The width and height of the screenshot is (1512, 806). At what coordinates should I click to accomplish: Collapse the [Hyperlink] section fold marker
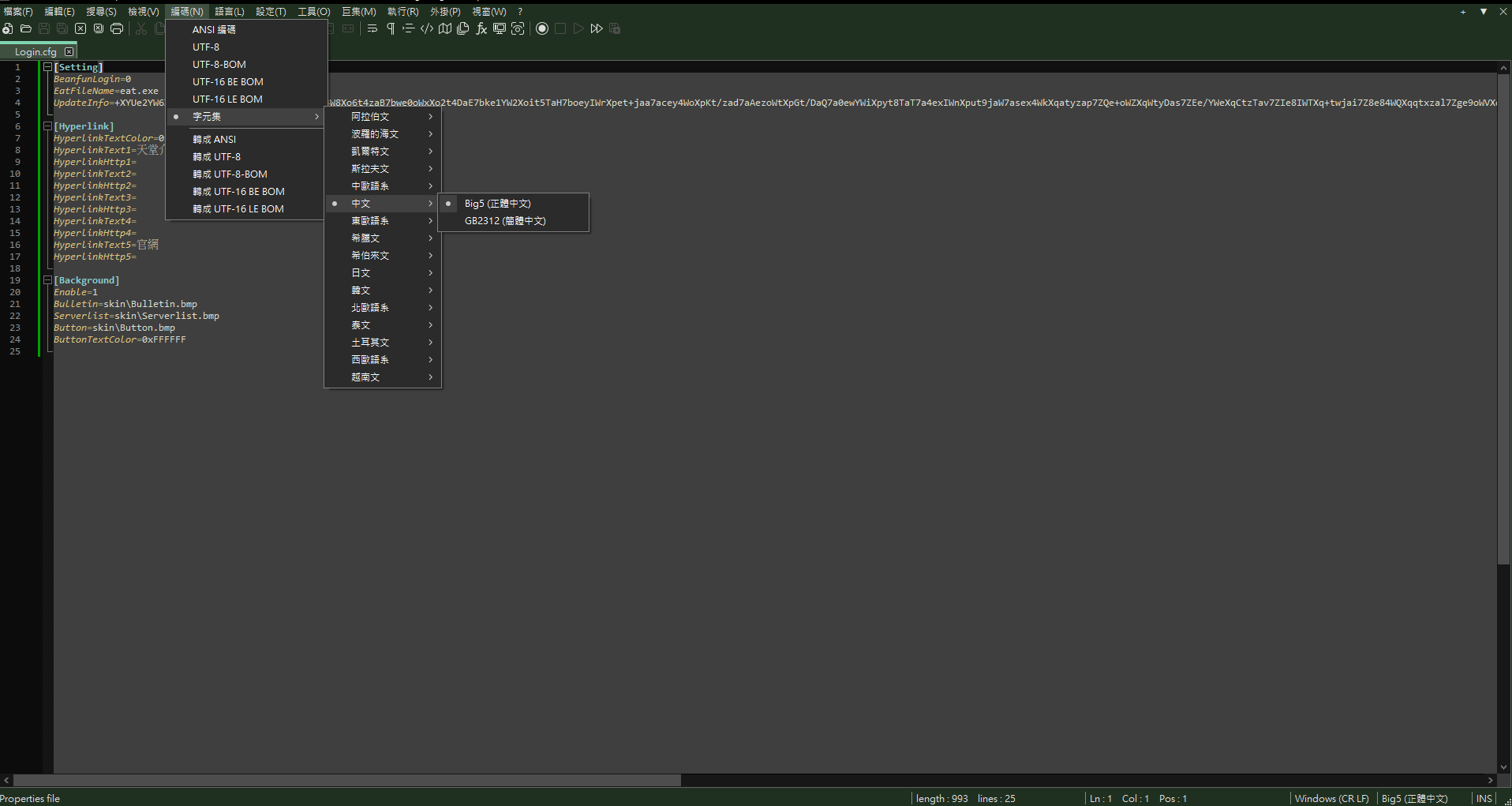click(x=47, y=126)
